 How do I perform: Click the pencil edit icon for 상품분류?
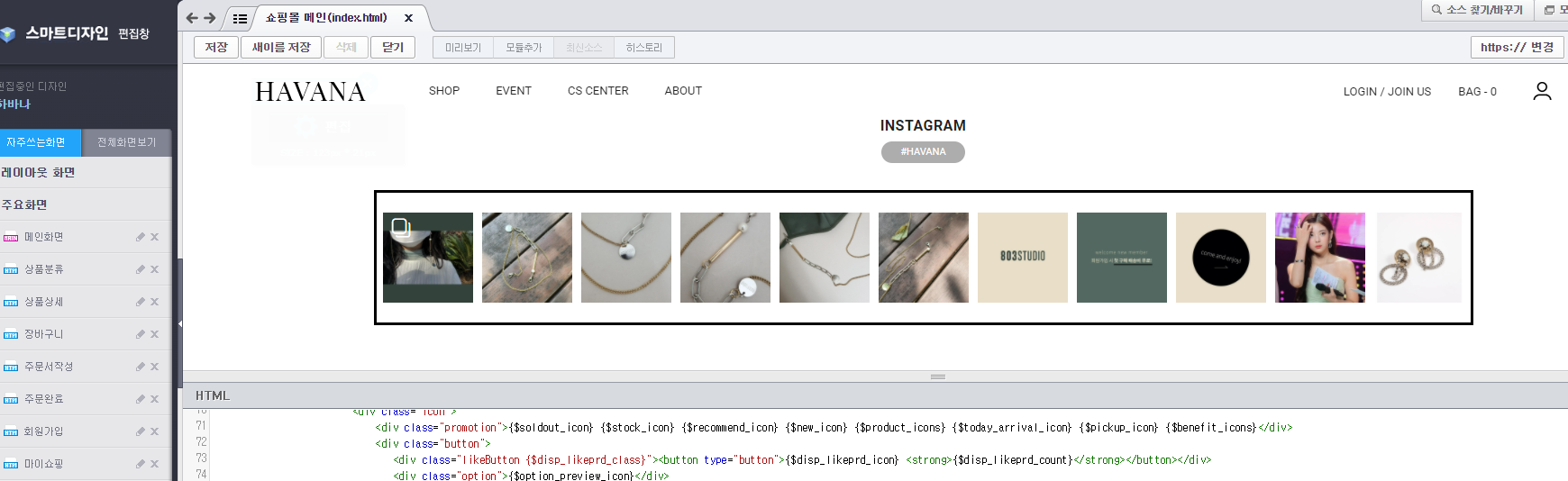(x=141, y=269)
